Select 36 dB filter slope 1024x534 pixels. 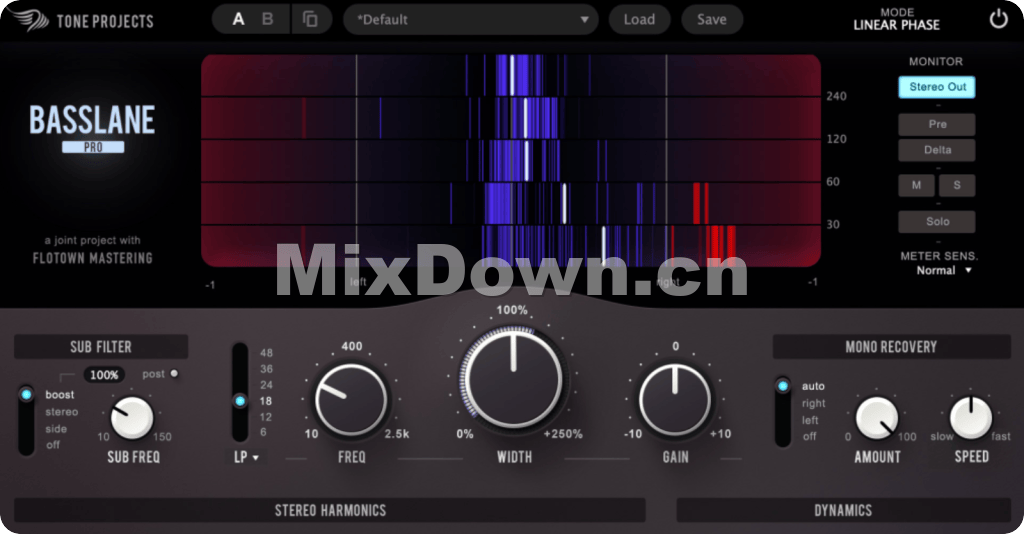(266, 369)
